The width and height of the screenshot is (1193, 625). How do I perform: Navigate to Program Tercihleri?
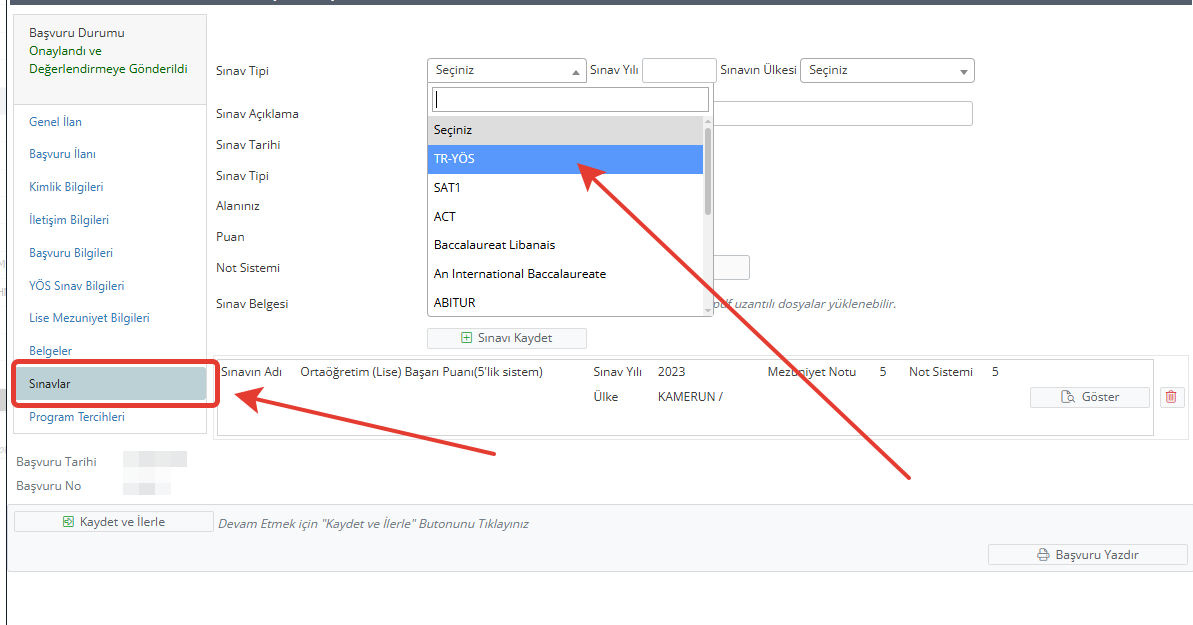tap(77, 417)
